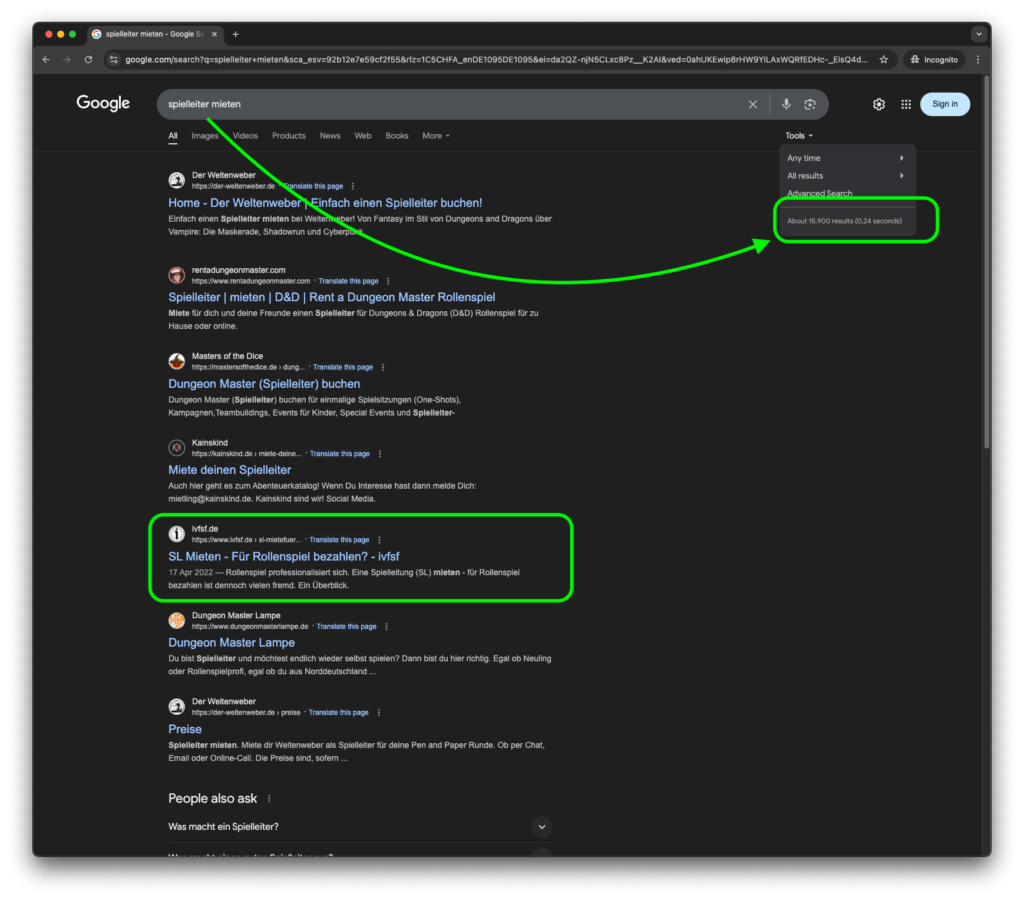
Task: Click 'About 15.900 results' text
Action: coord(844,221)
